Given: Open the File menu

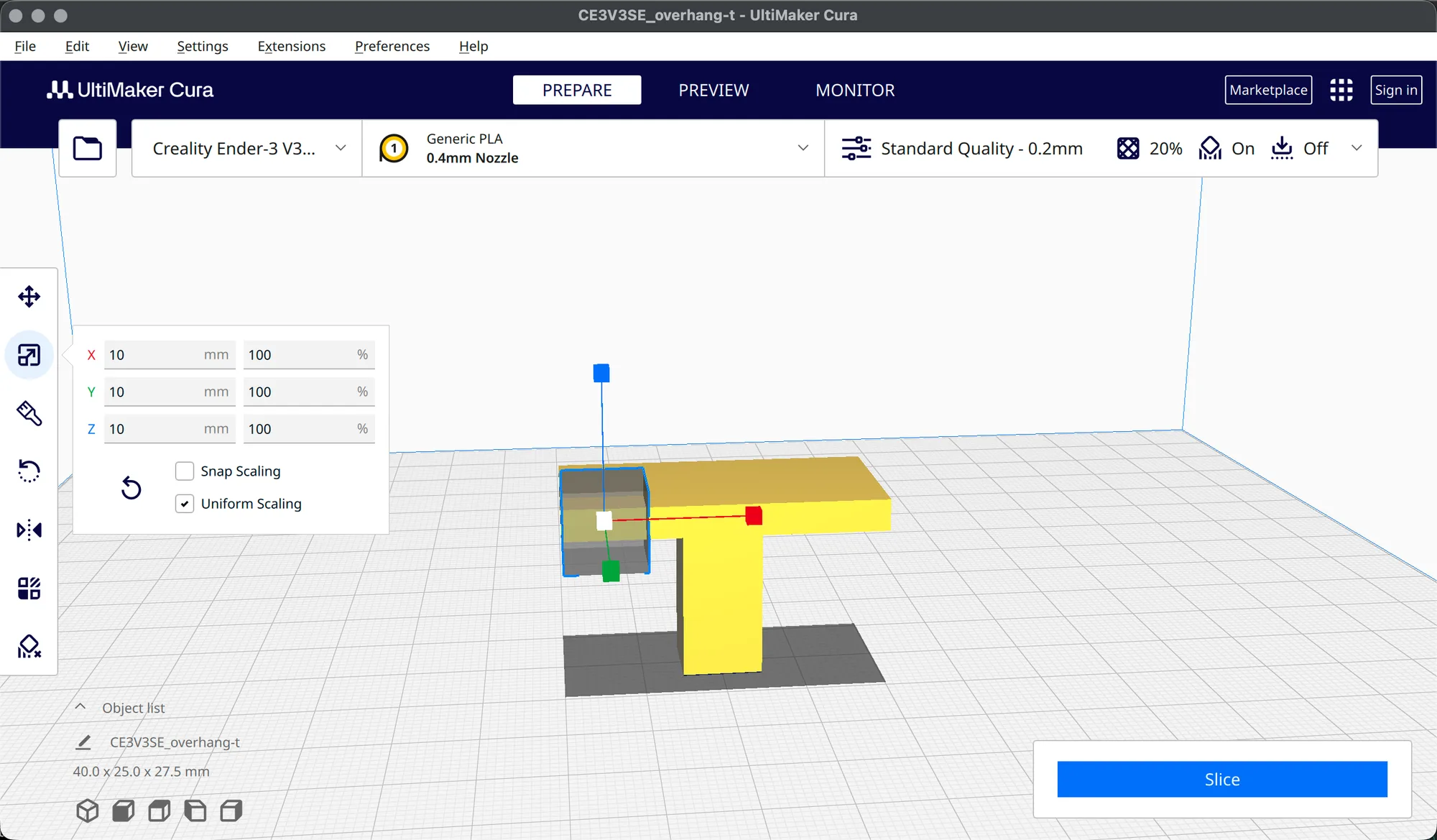Looking at the screenshot, I should (x=25, y=46).
